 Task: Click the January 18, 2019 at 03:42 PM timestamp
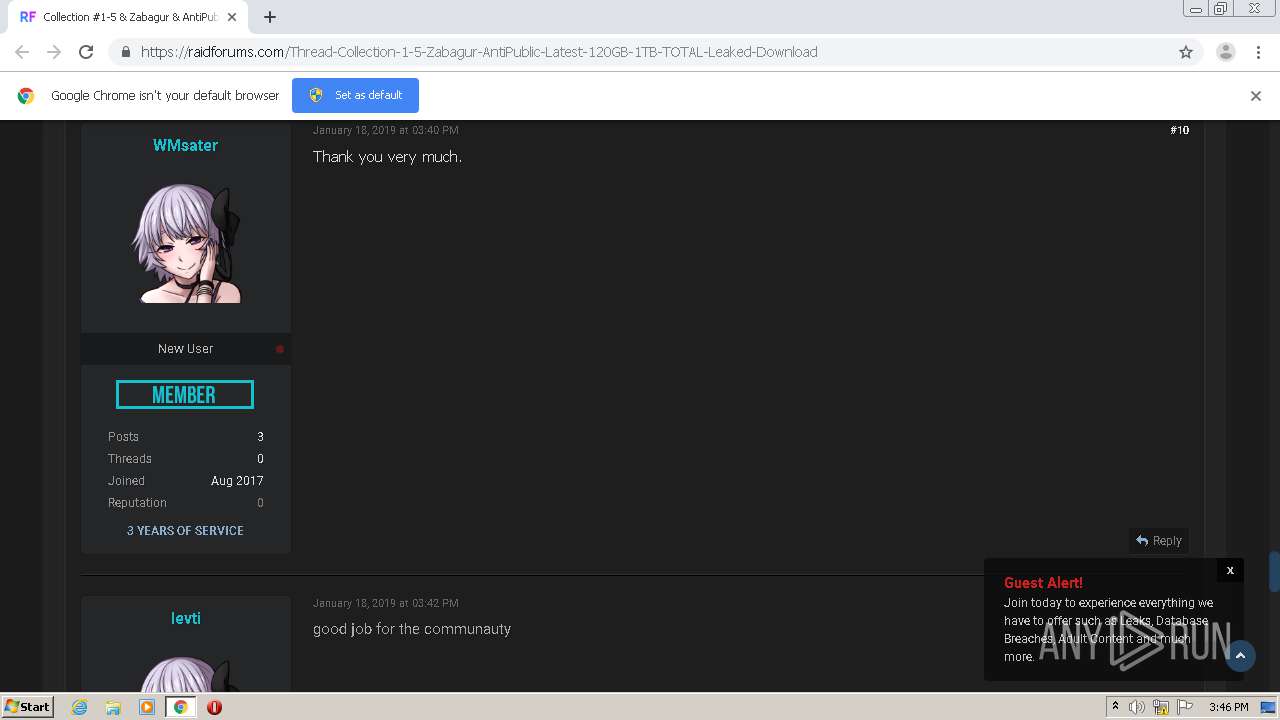[385, 603]
